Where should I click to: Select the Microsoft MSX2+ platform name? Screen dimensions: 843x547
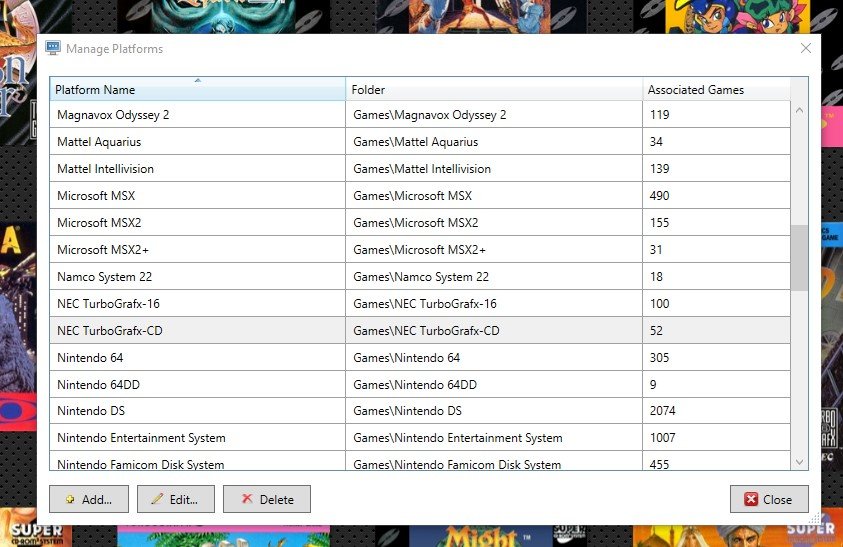pos(103,250)
